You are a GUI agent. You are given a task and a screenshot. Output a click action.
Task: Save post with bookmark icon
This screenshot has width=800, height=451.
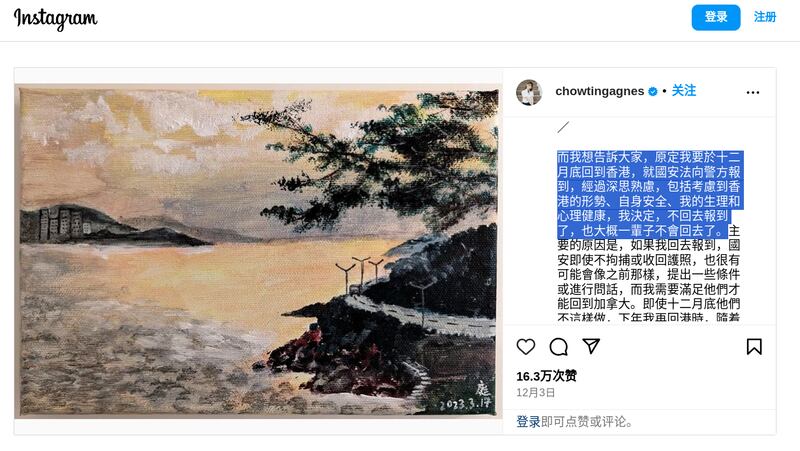click(754, 346)
